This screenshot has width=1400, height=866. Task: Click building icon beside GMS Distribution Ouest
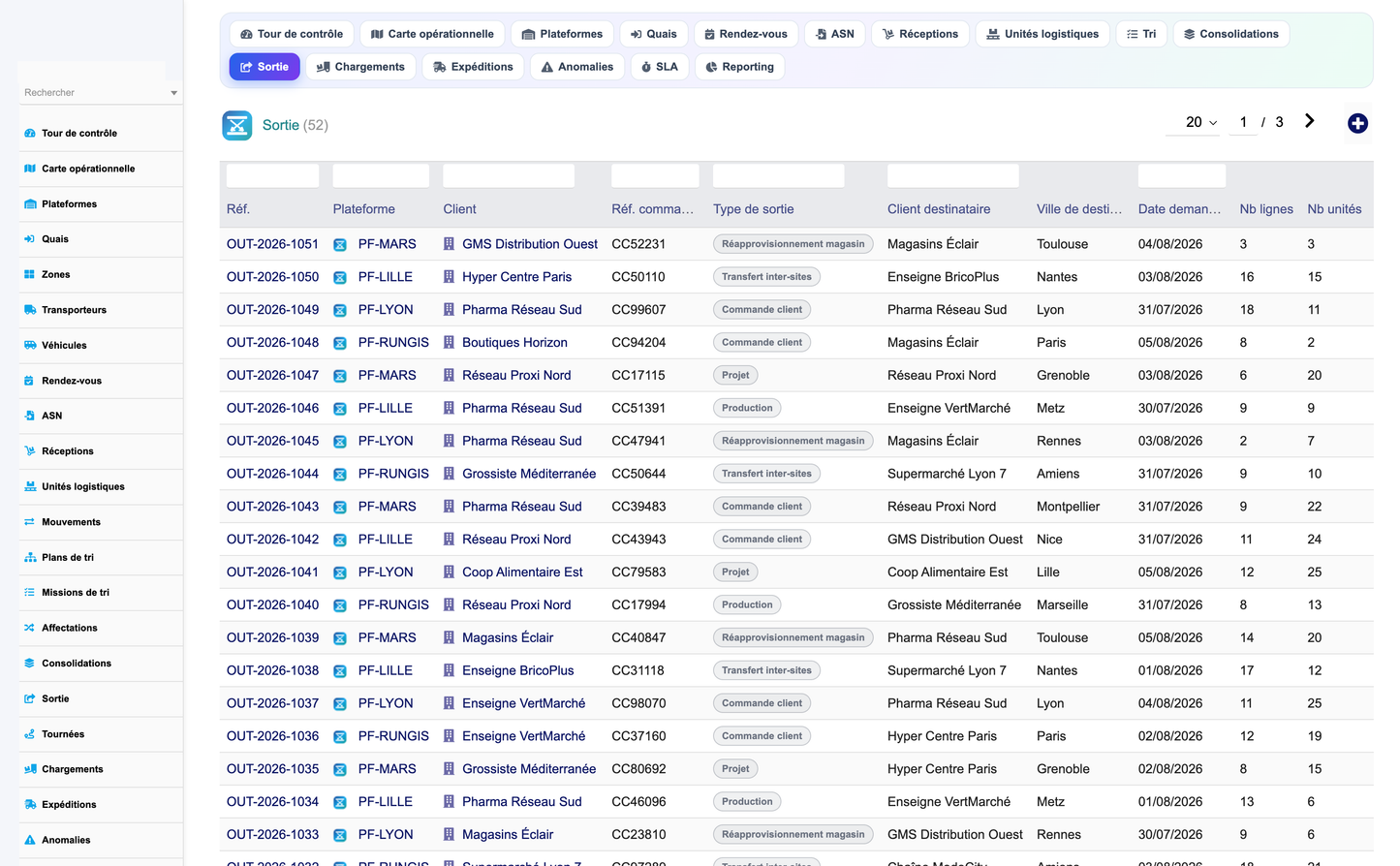click(x=449, y=244)
